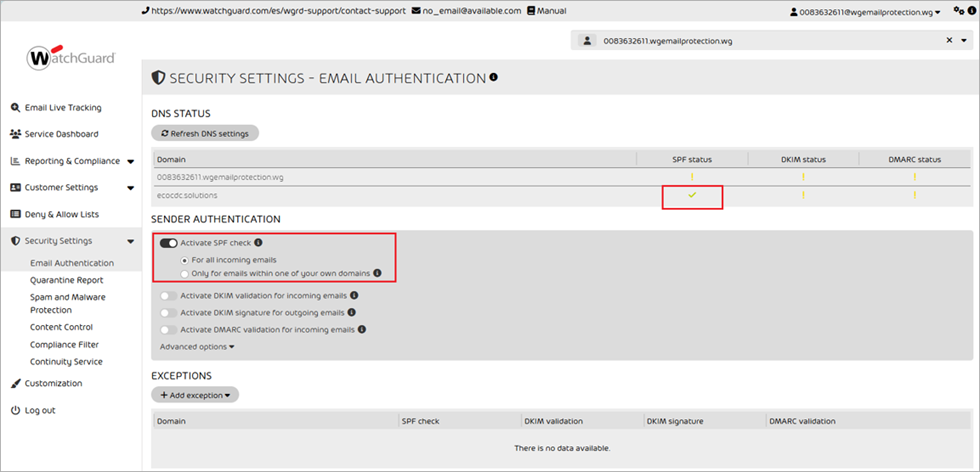Open Email Authentication submenu item
The image size is (980, 472).
(72, 263)
